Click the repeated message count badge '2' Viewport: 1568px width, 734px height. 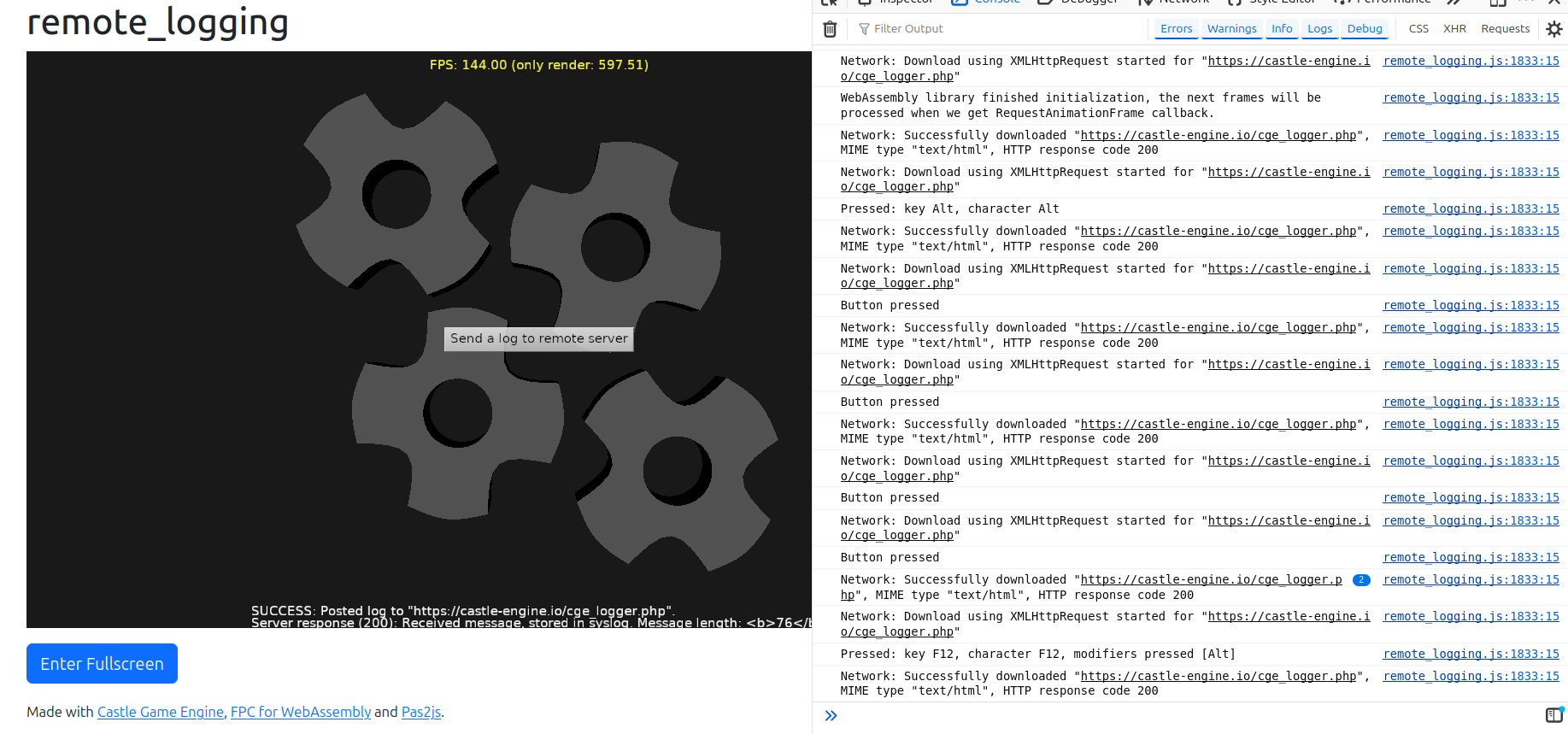click(1361, 580)
